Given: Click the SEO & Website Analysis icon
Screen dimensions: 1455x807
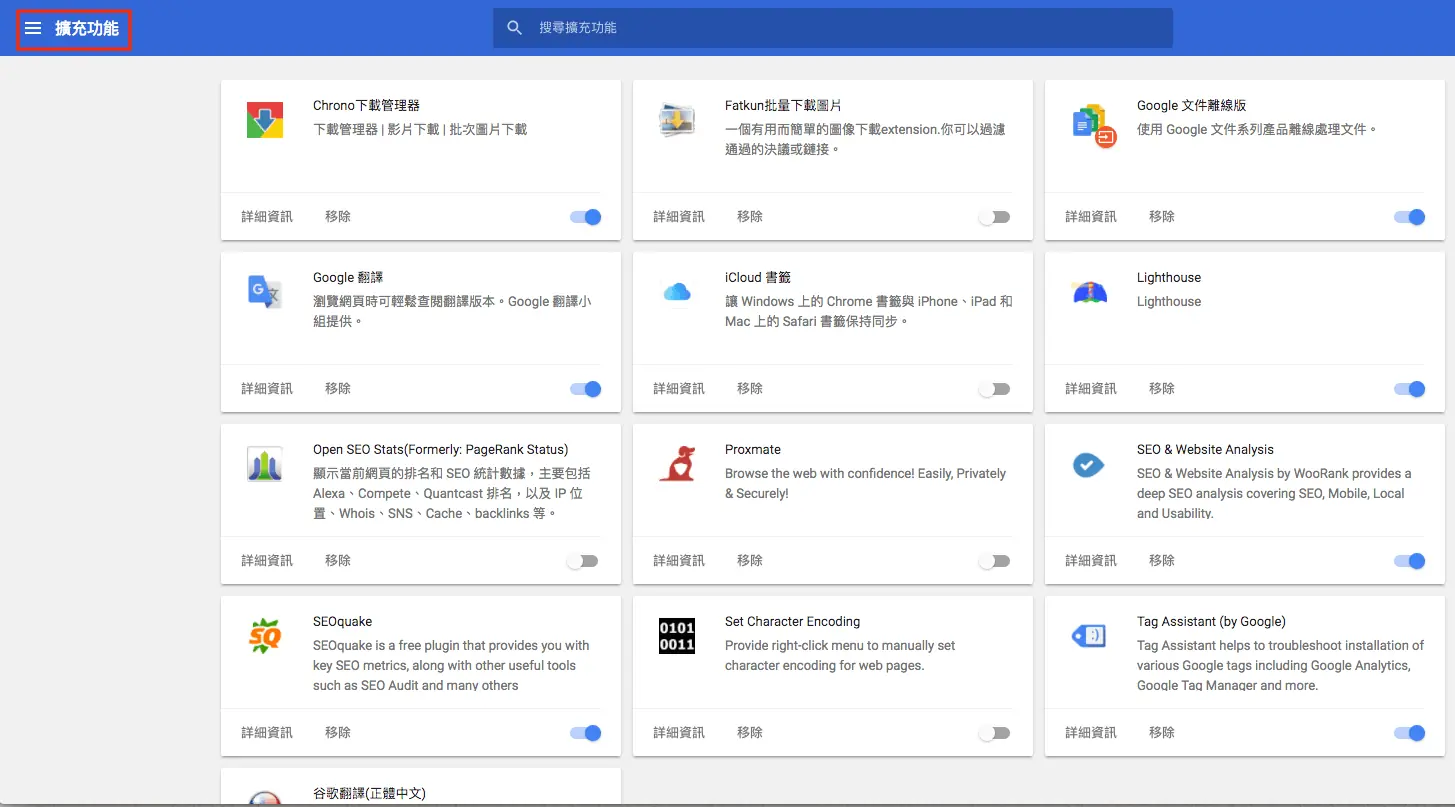Looking at the screenshot, I should 1089,465.
